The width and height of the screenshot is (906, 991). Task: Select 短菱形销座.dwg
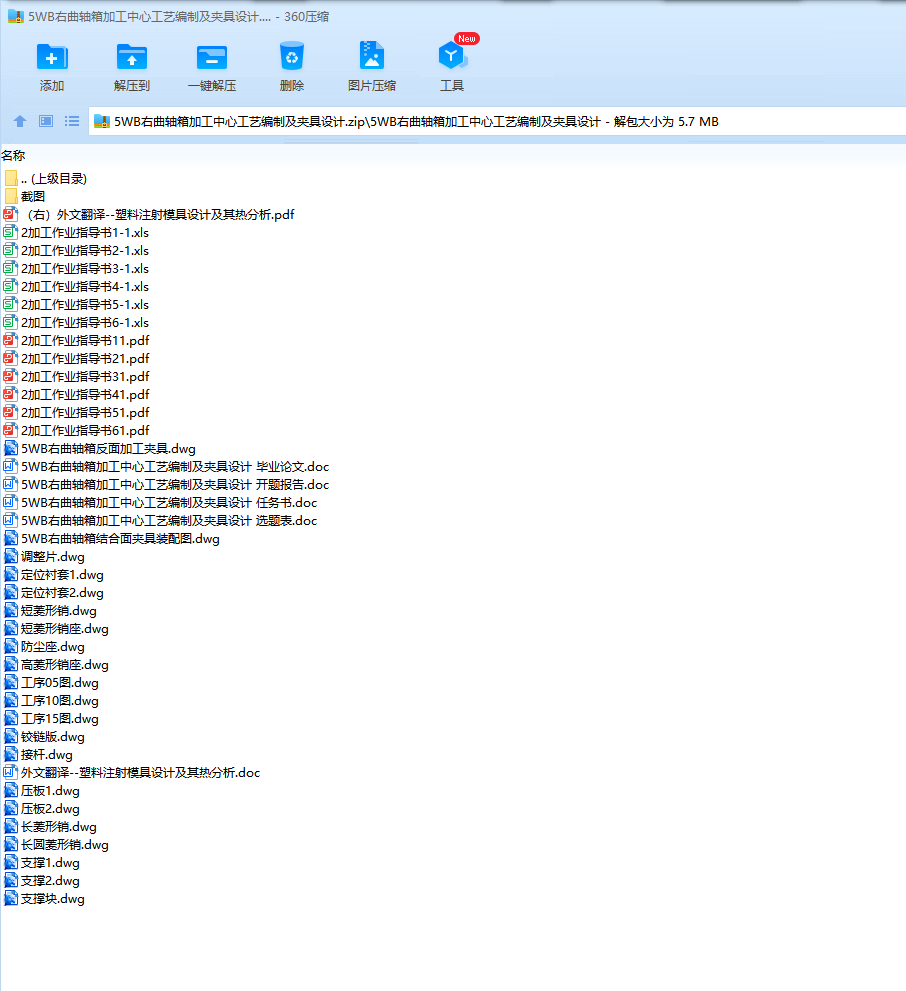click(x=56, y=629)
